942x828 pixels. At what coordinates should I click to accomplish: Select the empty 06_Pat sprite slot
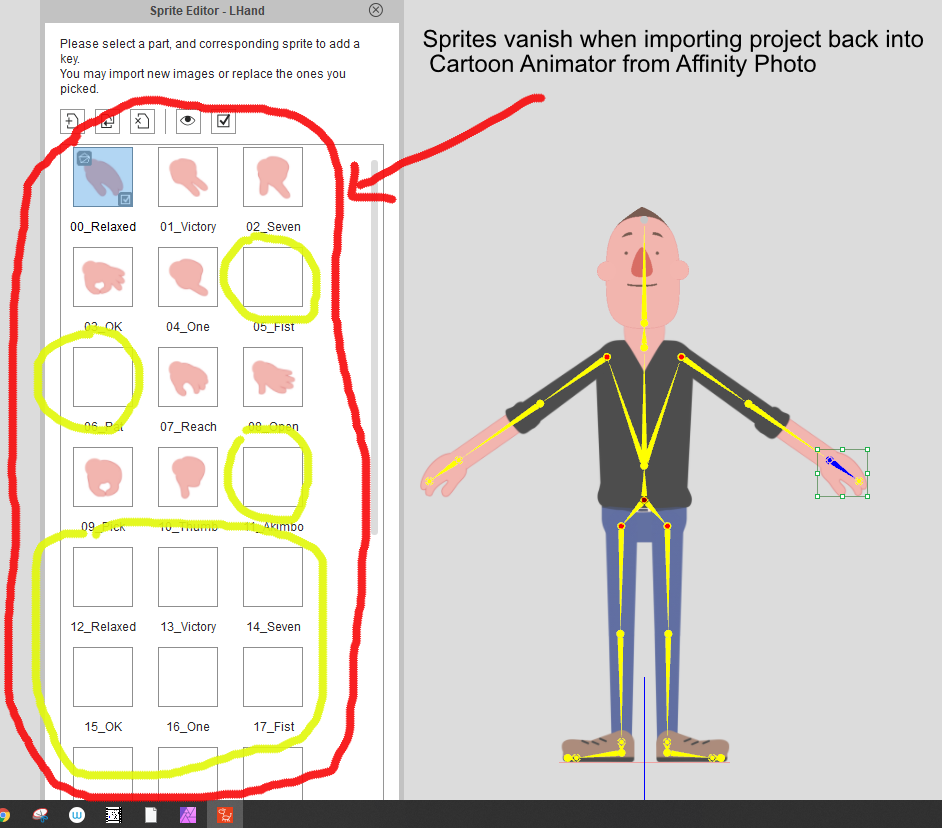103,377
